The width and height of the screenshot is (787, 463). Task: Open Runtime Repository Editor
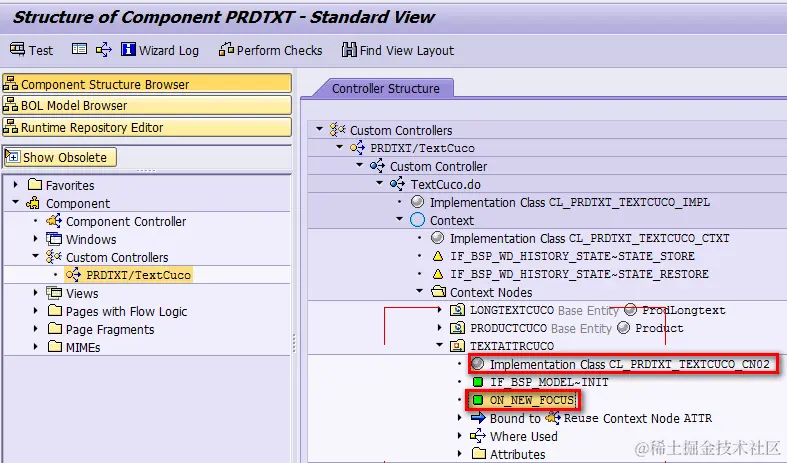click(x=147, y=127)
